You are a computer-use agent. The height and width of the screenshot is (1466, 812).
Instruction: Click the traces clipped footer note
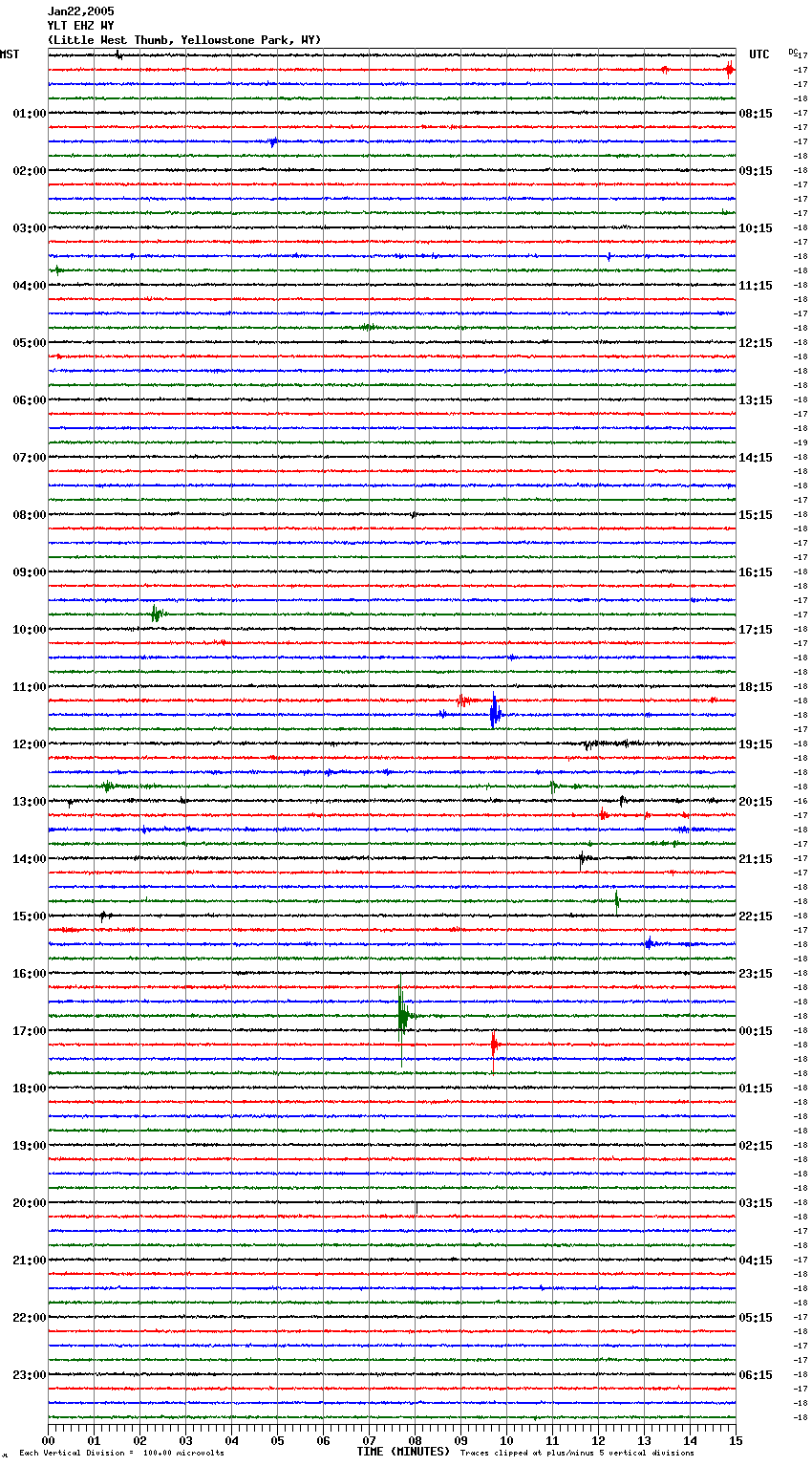pyautogui.click(x=577, y=1453)
